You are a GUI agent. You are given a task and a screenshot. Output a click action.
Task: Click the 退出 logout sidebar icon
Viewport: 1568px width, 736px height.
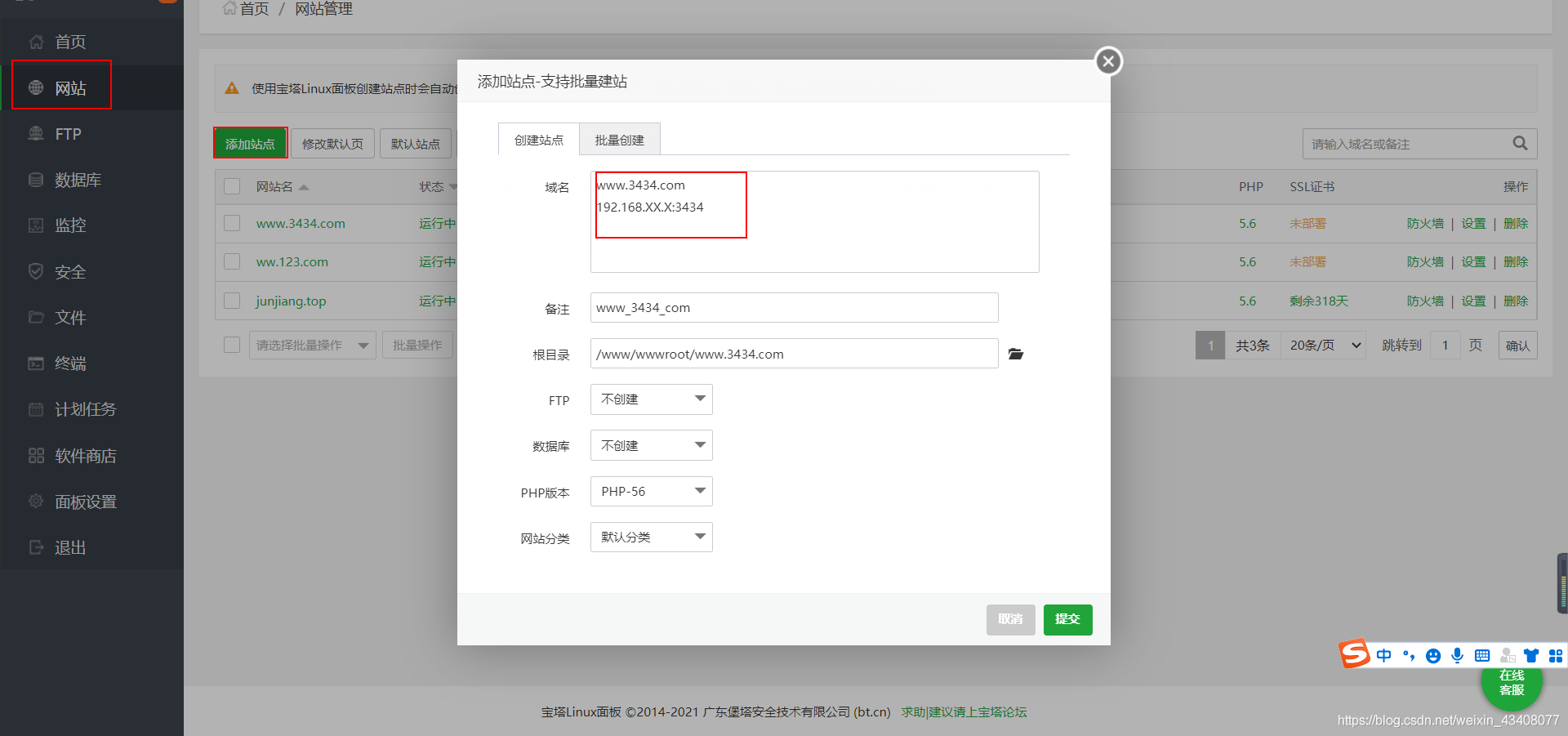[x=36, y=546]
